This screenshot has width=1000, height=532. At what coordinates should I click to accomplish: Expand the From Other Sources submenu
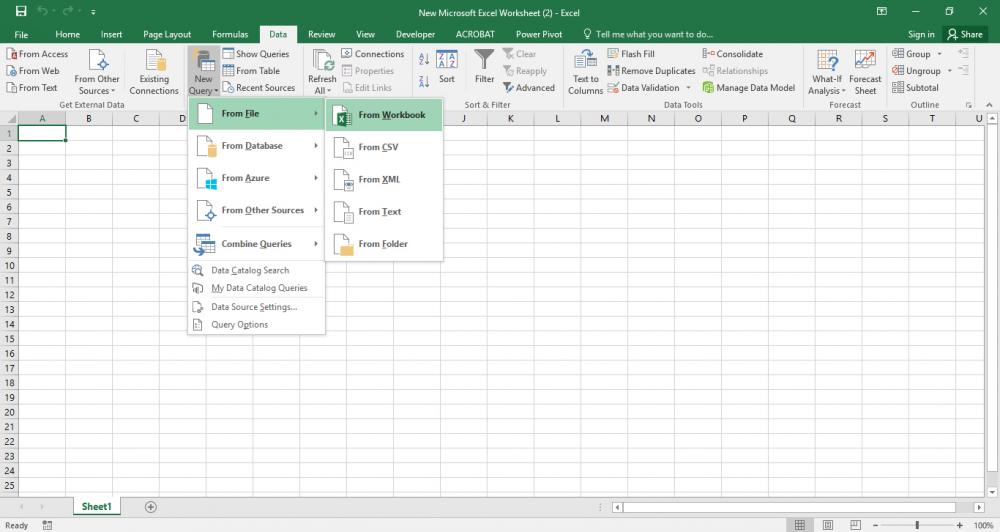(256, 211)
